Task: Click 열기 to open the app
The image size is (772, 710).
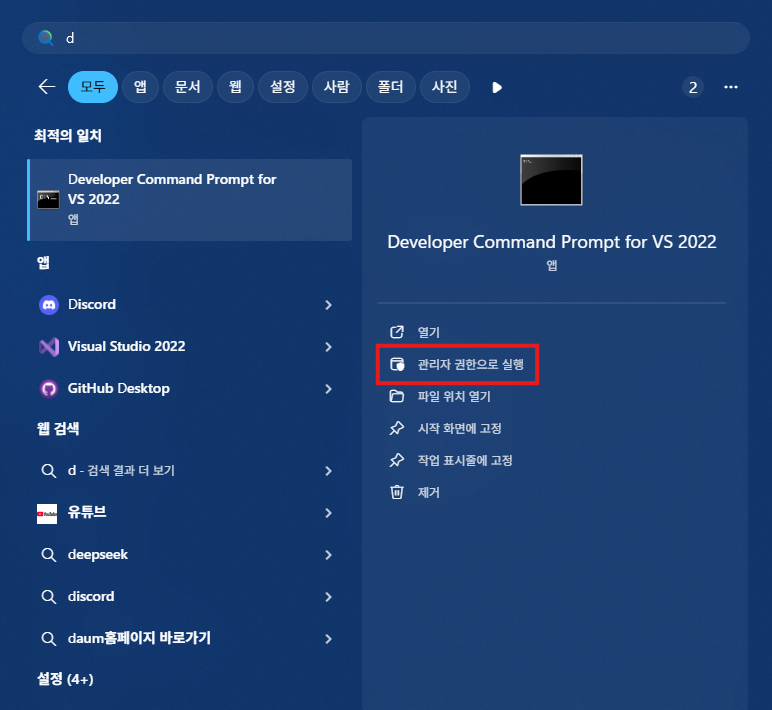Action: click(x=428, y=332)
